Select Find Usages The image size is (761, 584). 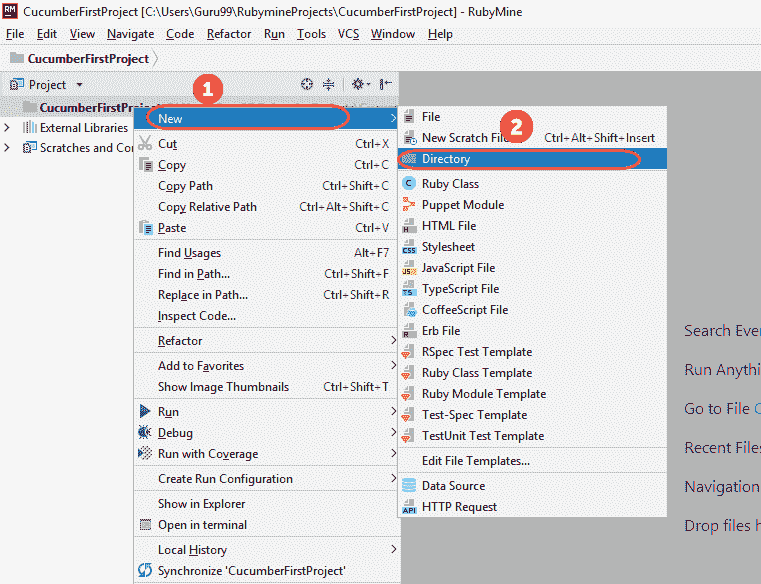click(265, 252)
